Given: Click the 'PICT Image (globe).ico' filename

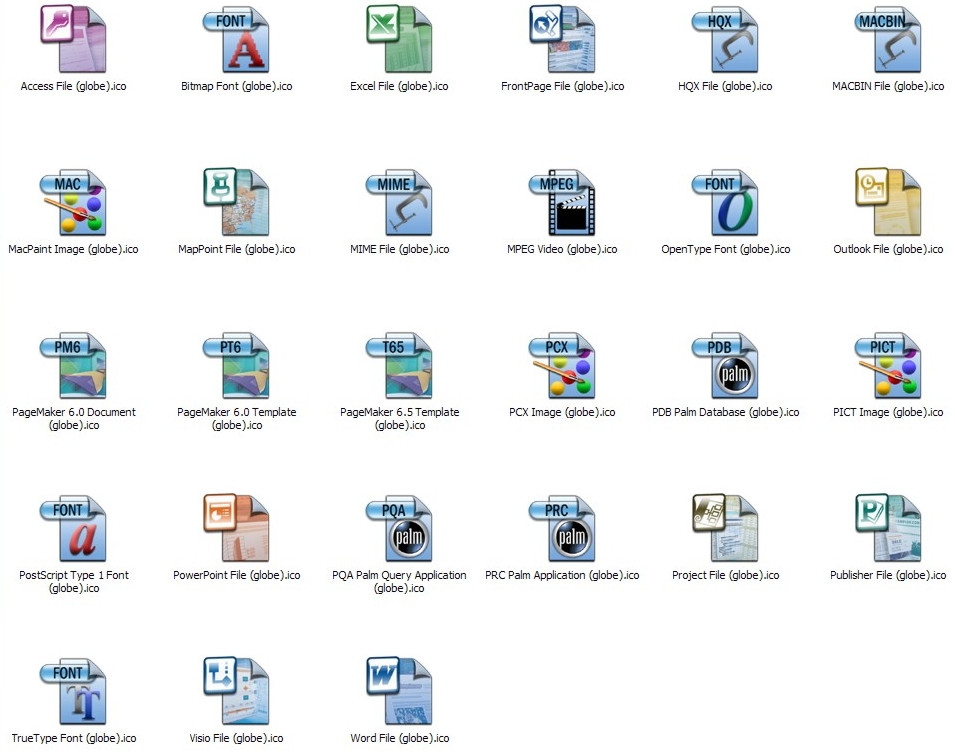Looking at the screenshot, I should point(888,412).
